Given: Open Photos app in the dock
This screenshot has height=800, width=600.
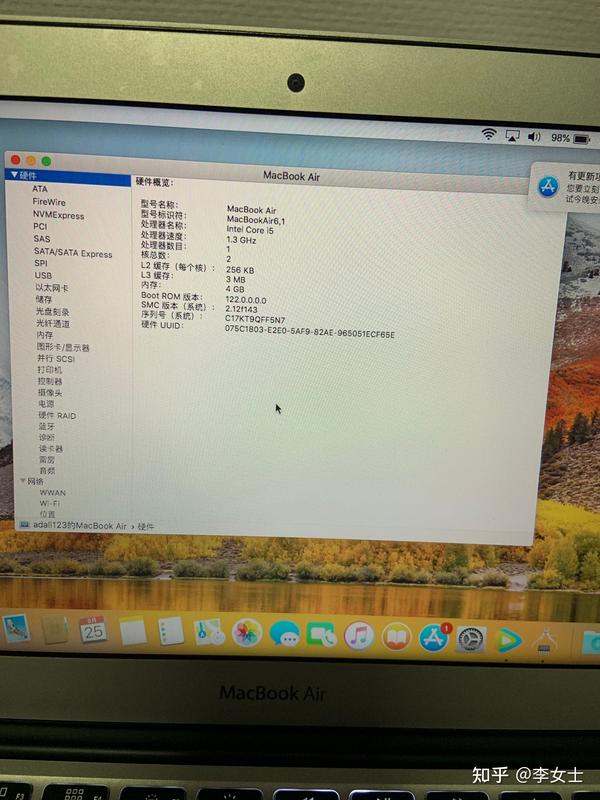Looking at the screenshot, I should (247, 633).
